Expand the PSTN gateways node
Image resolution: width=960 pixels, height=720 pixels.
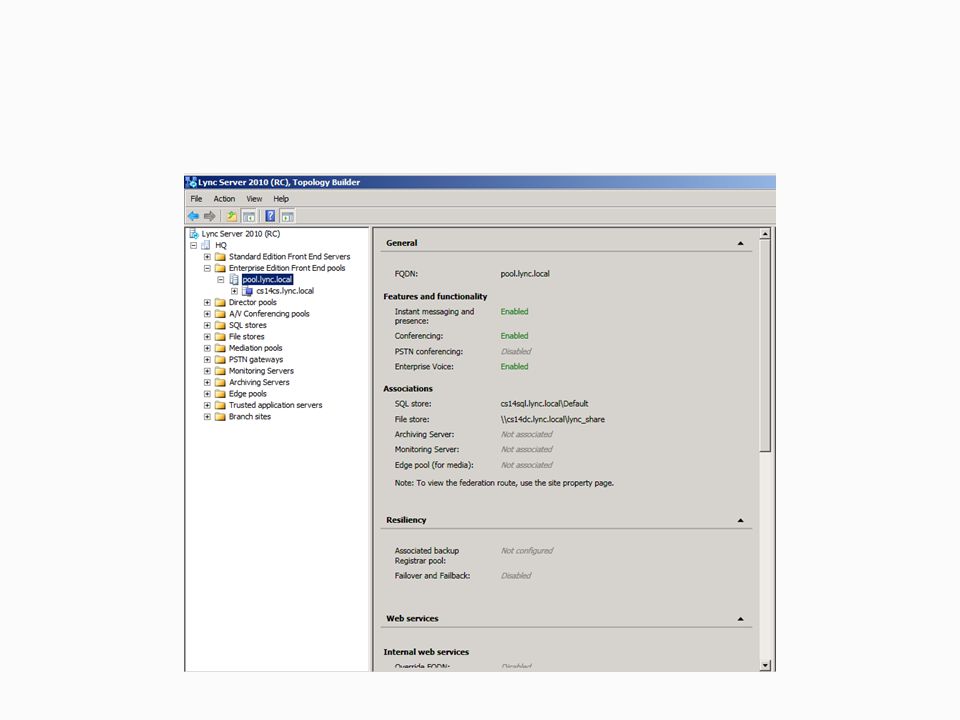207,359
